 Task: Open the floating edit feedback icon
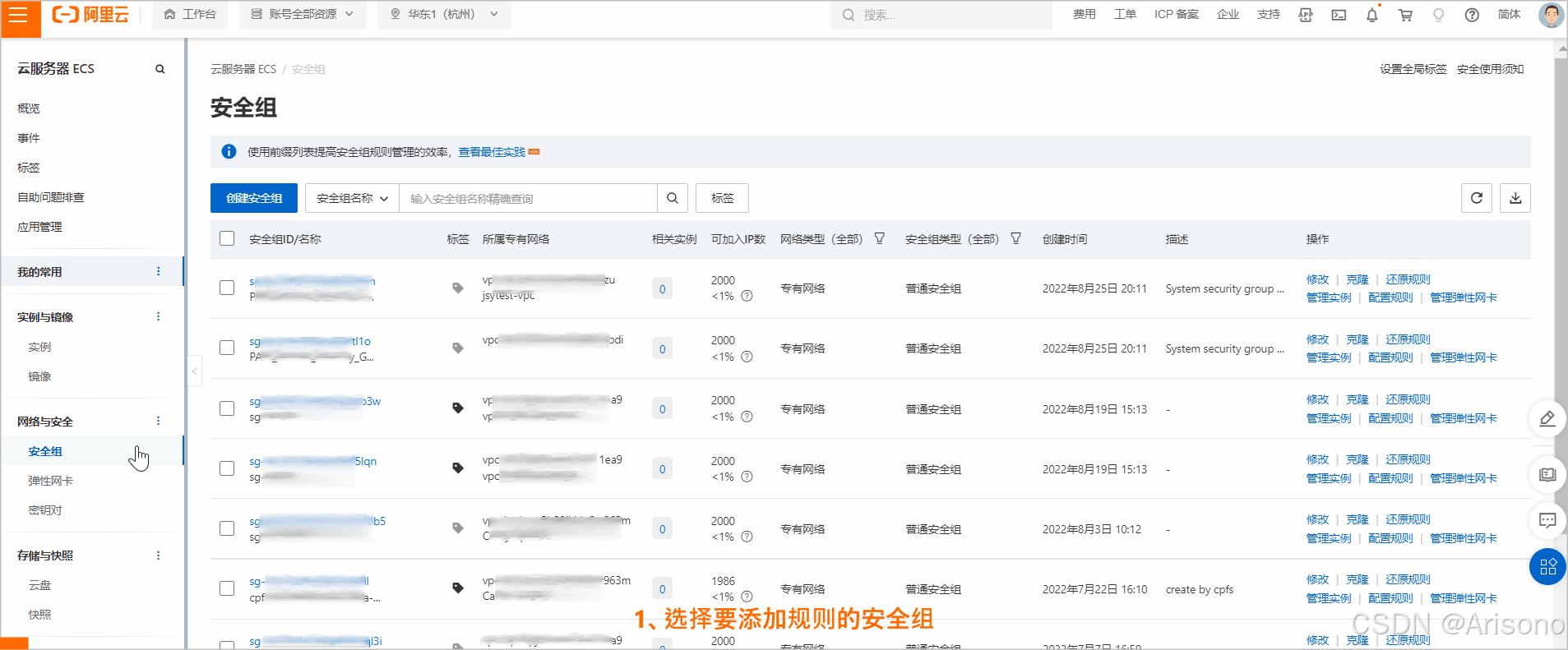1547,419
